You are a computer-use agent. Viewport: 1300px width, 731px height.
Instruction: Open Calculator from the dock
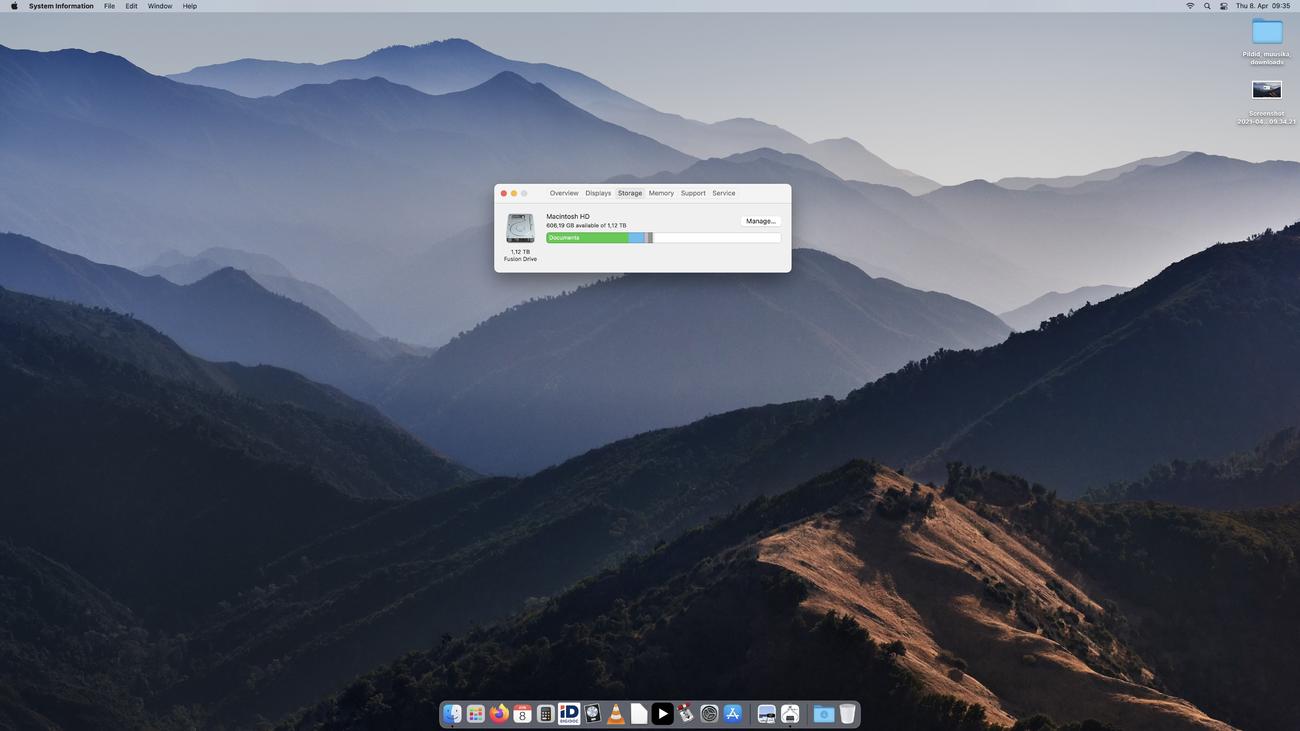(x=545, y=714)
